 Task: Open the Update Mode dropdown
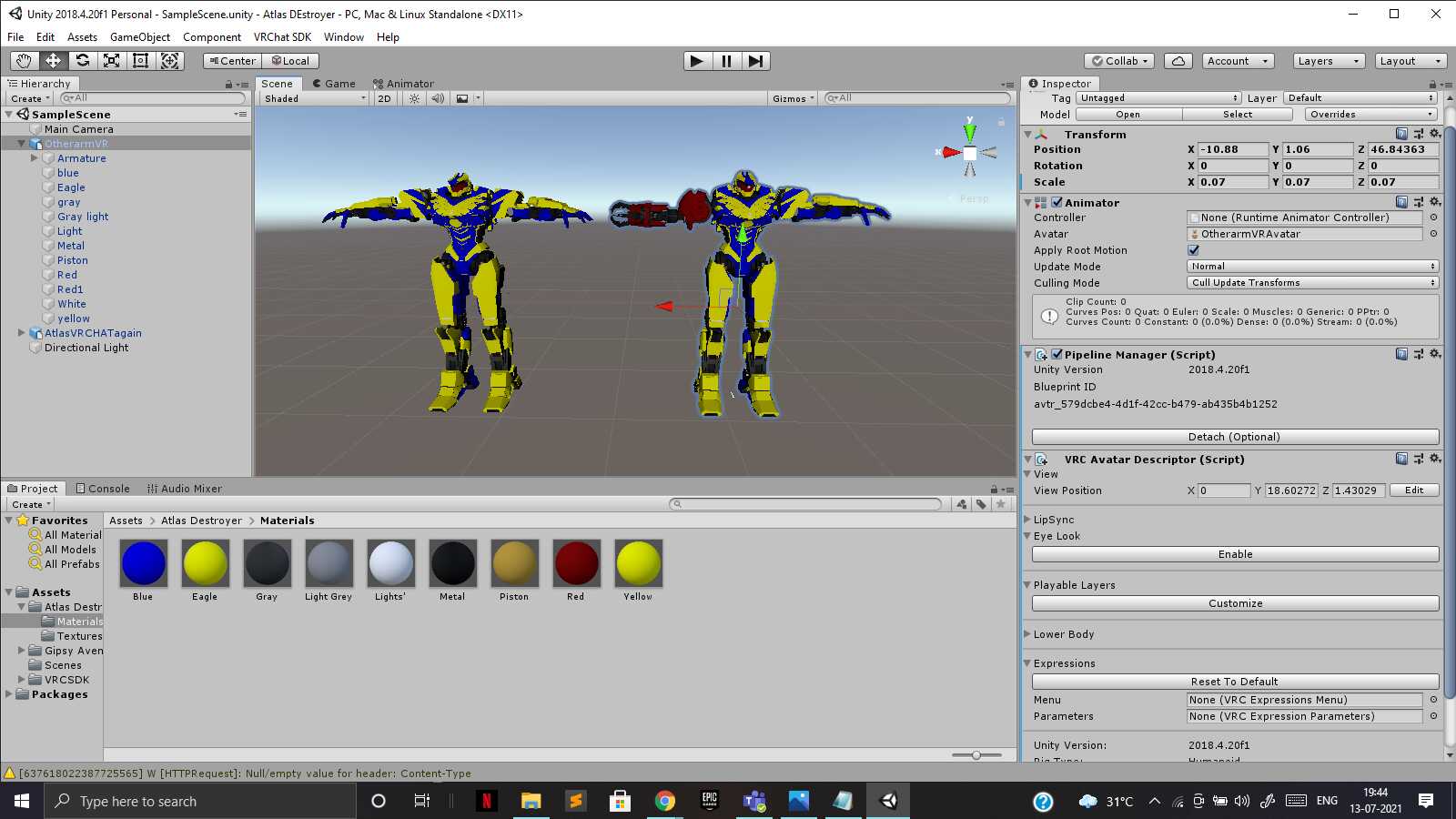tap(1312, 267)
